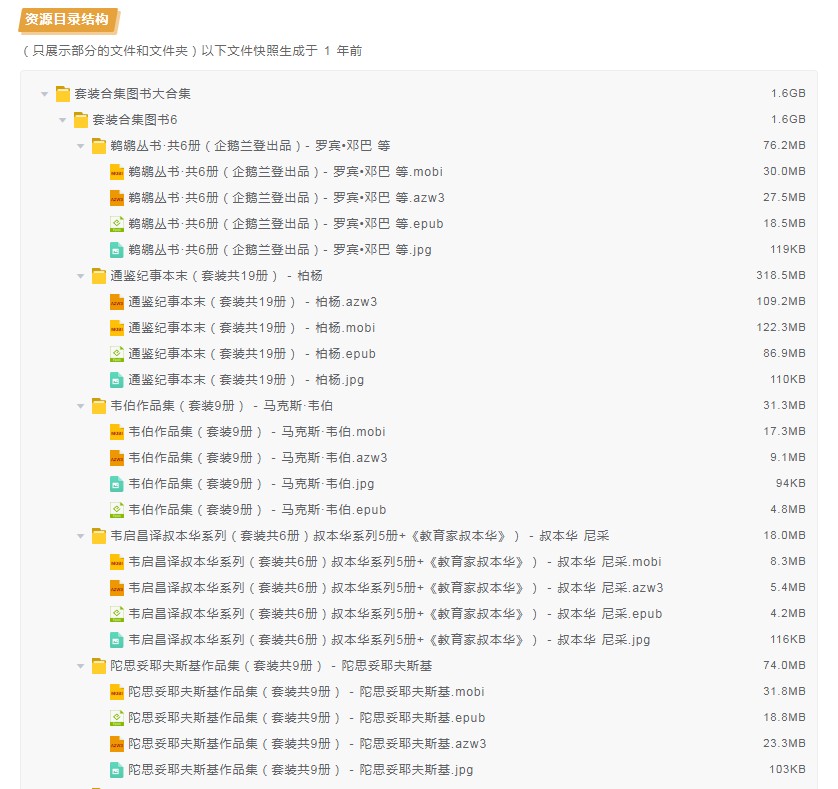
Task: Collapse the 陀思妥耶夫斯基作品集 folder arrow
Action: click(81, 666)
